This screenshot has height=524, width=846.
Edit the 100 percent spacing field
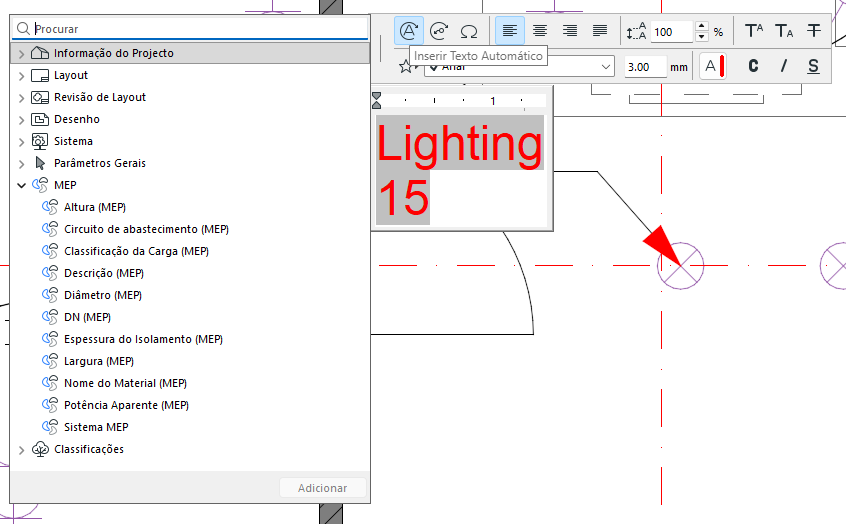point(671,32)
